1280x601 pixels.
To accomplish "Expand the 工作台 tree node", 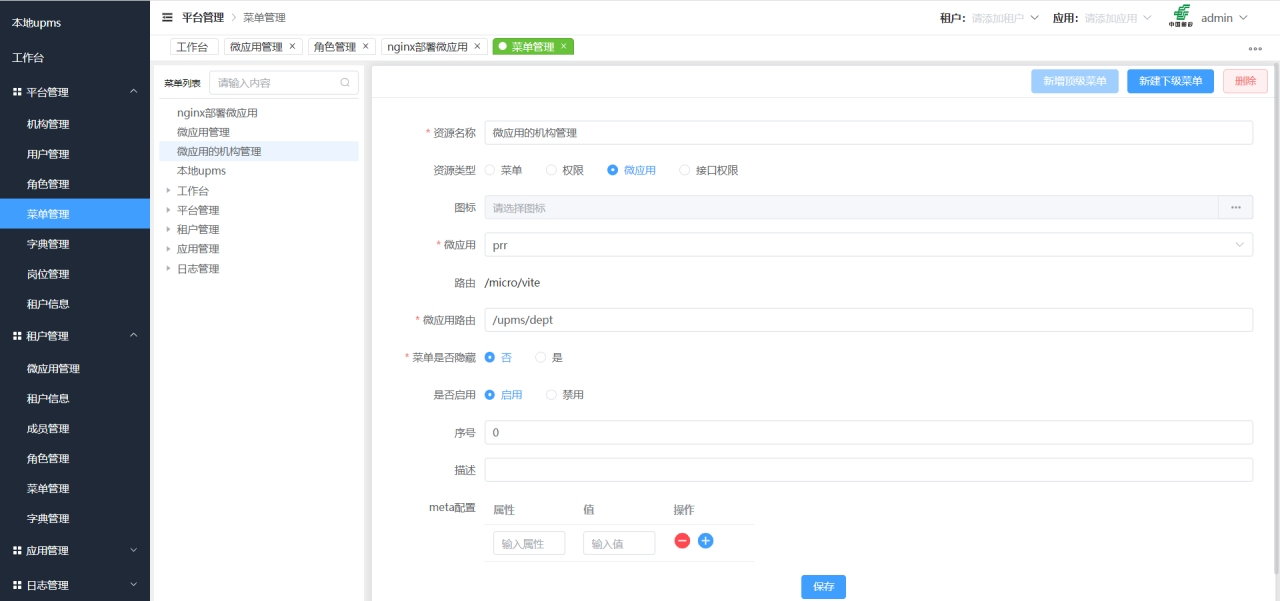I will coord(168,190).
